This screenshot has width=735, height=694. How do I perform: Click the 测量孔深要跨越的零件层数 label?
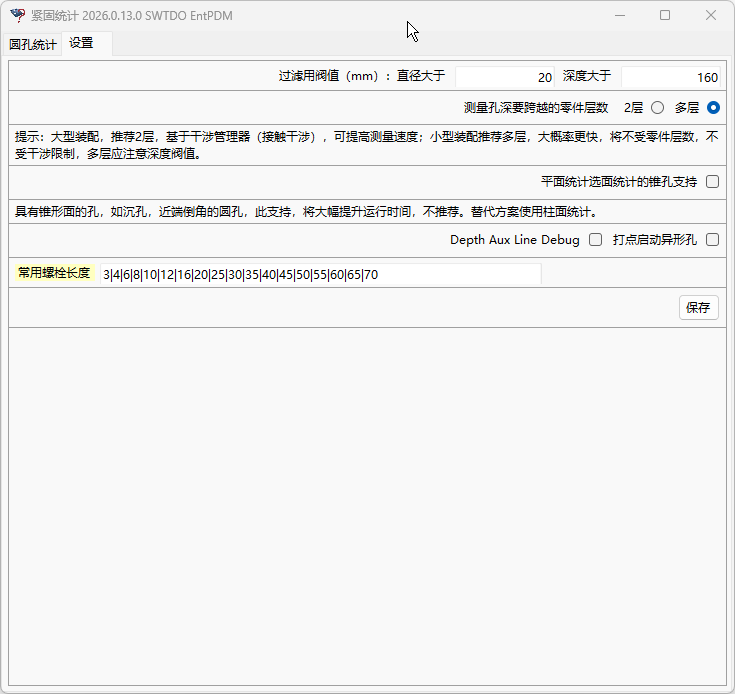point(536,108)
